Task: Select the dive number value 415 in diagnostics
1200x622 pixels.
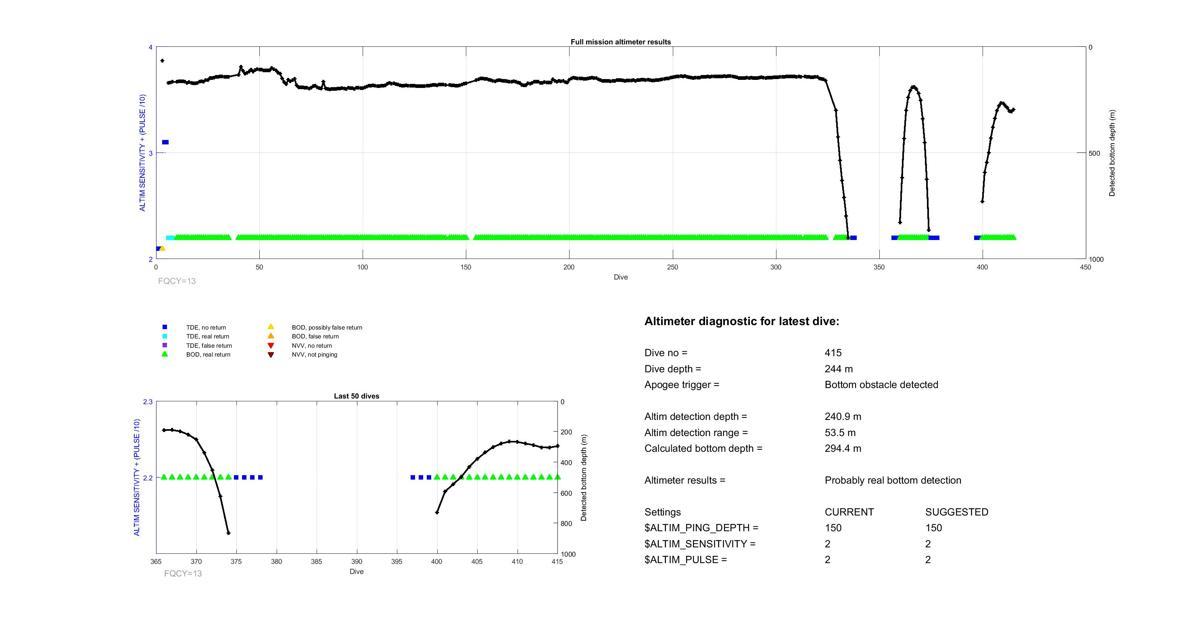Action: [833, 353]
